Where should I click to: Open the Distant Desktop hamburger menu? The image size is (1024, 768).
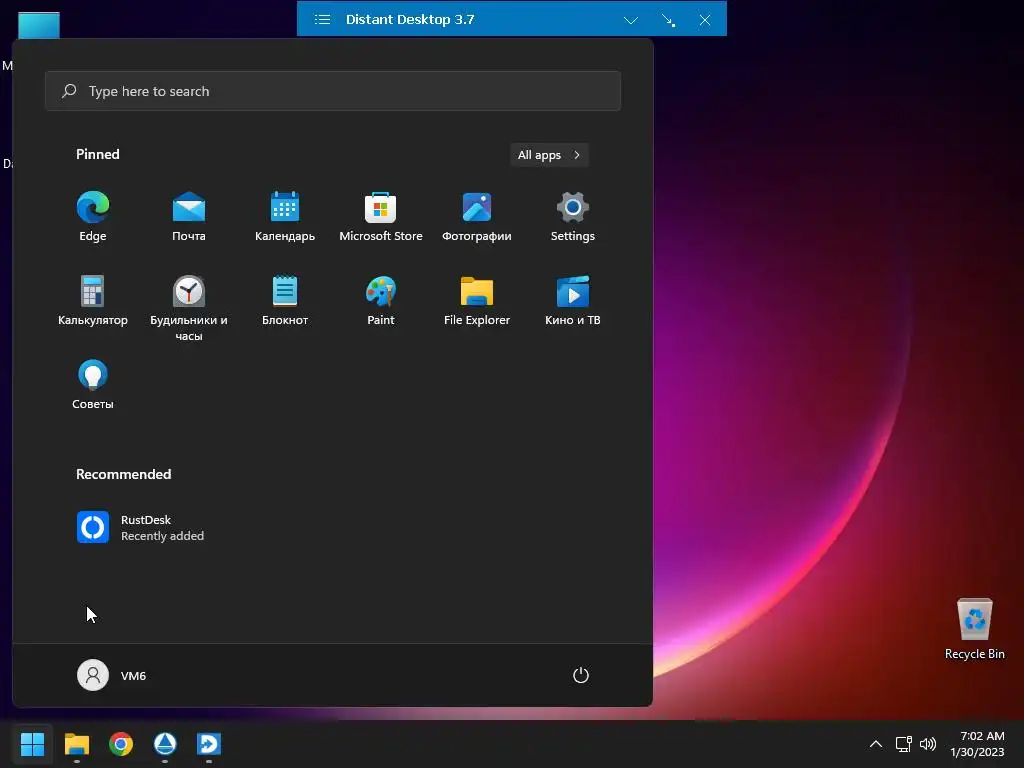322,19
